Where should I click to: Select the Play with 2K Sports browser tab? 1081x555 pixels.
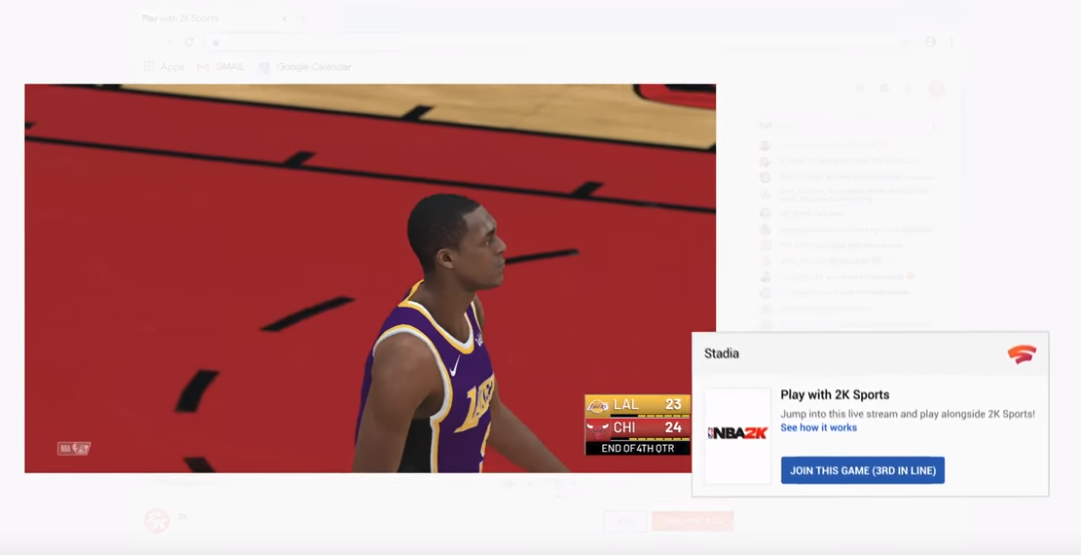coord(214,18)
